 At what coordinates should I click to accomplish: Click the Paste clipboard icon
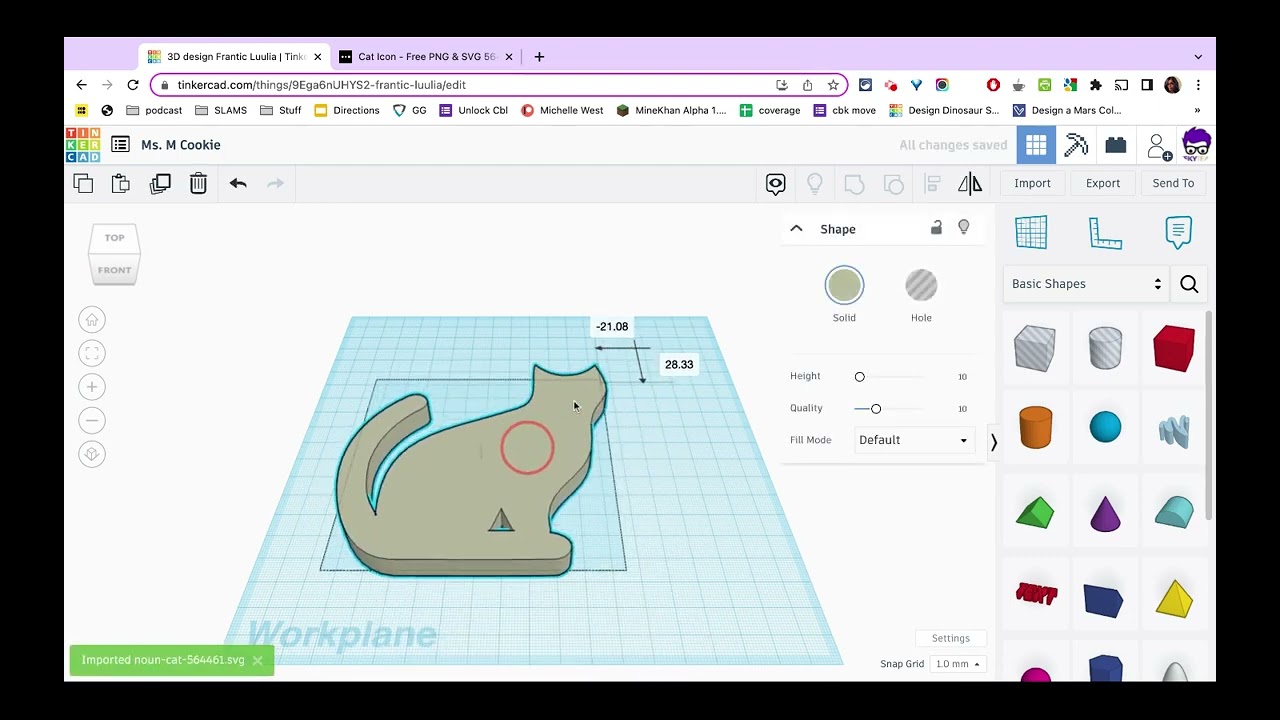(x=121, y=183)
